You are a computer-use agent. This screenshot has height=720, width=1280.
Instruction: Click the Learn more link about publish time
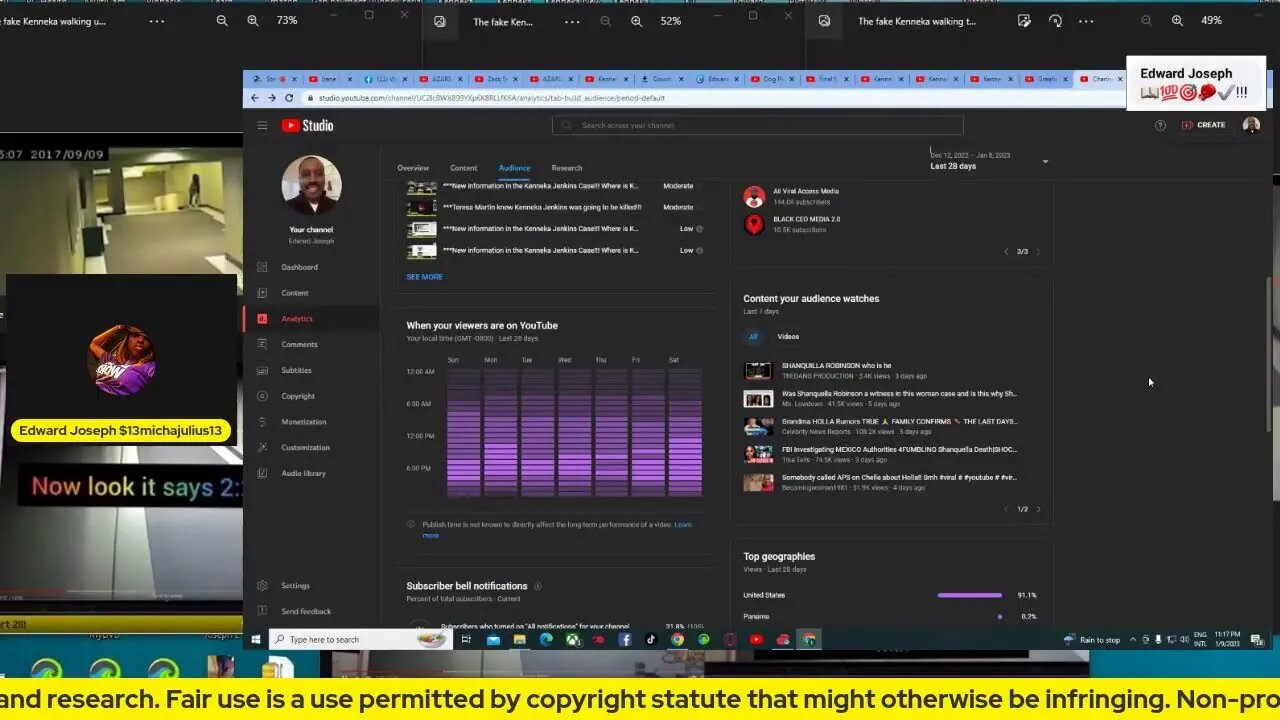pyautogui.click(x=682, y=524)
